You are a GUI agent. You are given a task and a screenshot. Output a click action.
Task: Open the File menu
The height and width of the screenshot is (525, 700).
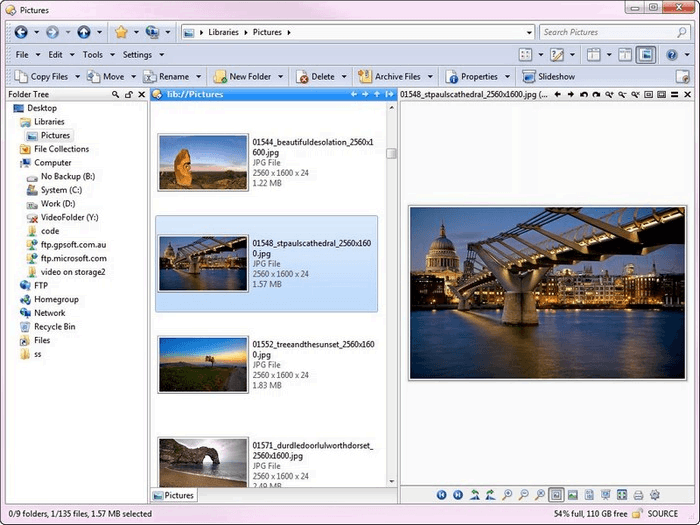[x=22, y=54]
